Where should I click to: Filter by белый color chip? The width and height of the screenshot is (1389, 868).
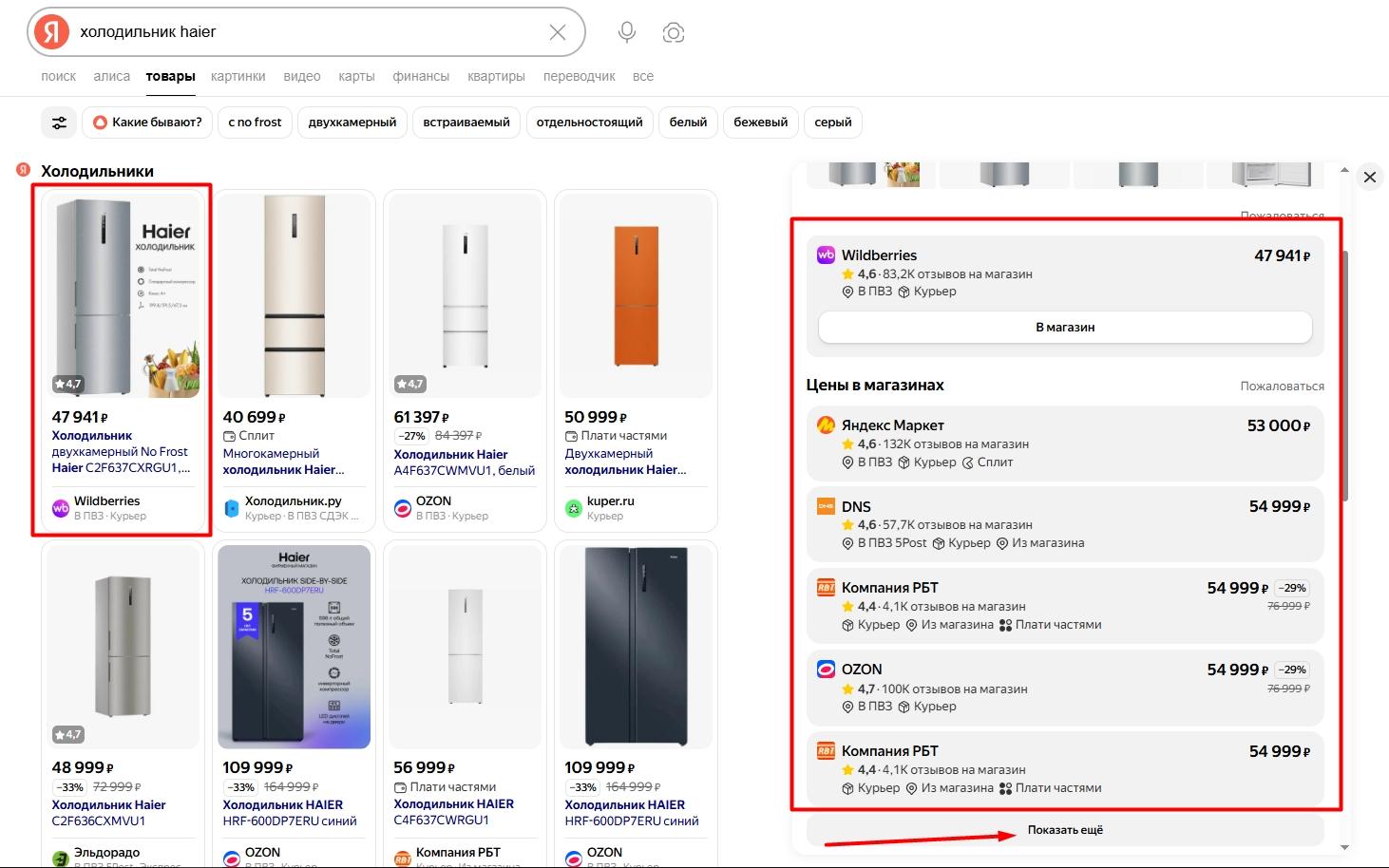click(688, 123)
